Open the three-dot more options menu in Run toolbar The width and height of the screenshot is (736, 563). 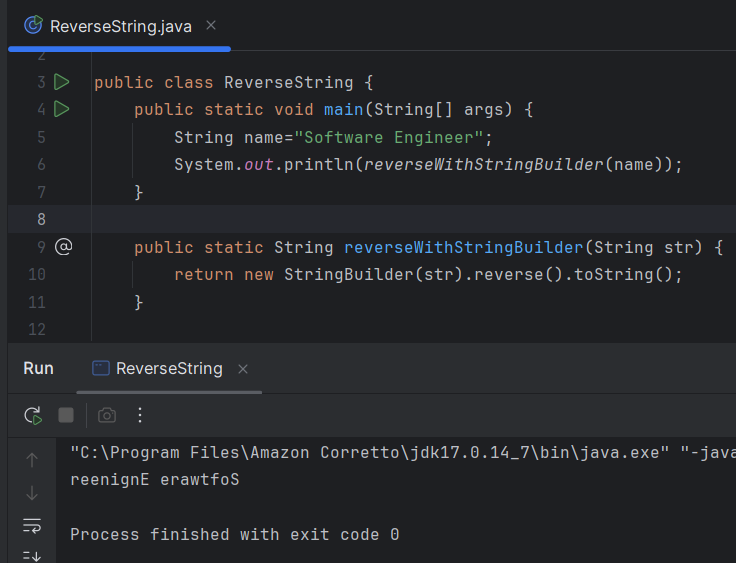coord(140,415)
